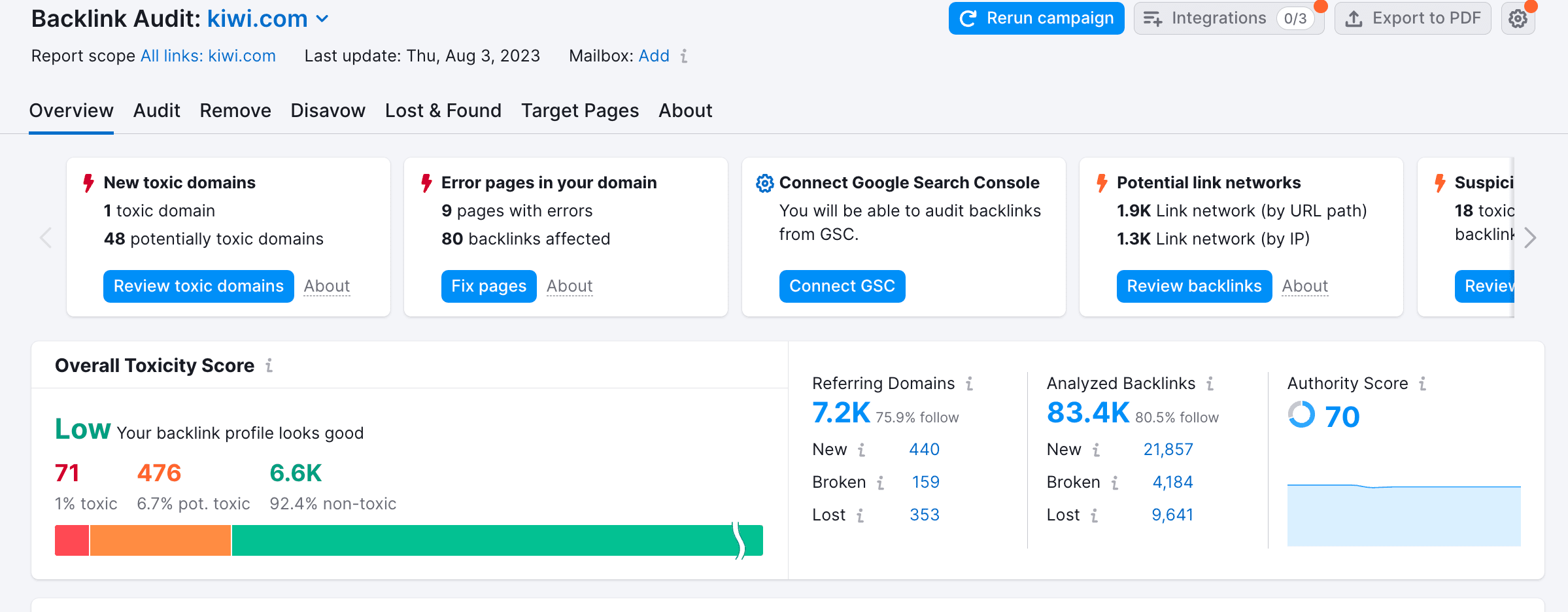Open the 7.2K referring domains total
Image resolution: width=1568 pixels, height=612 pixels.
[x=841, y=413]
